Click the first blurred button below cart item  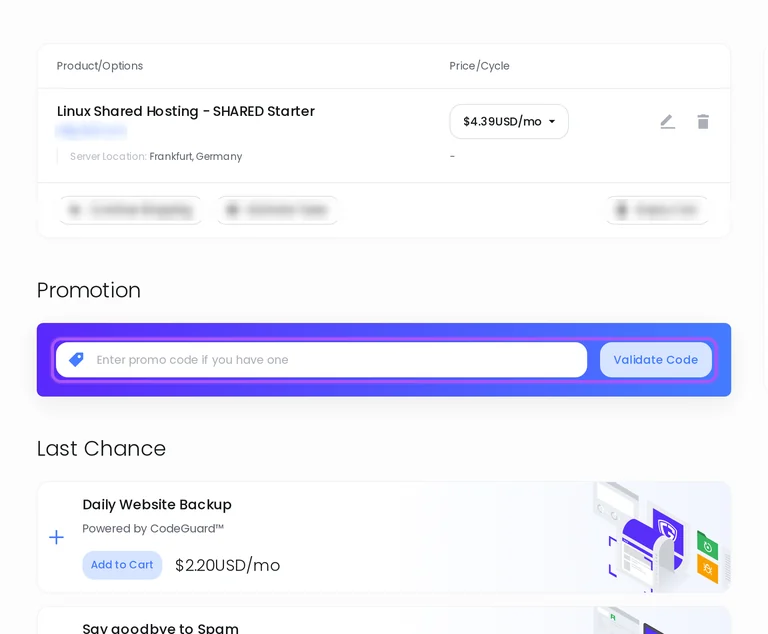tap(130, 210)
